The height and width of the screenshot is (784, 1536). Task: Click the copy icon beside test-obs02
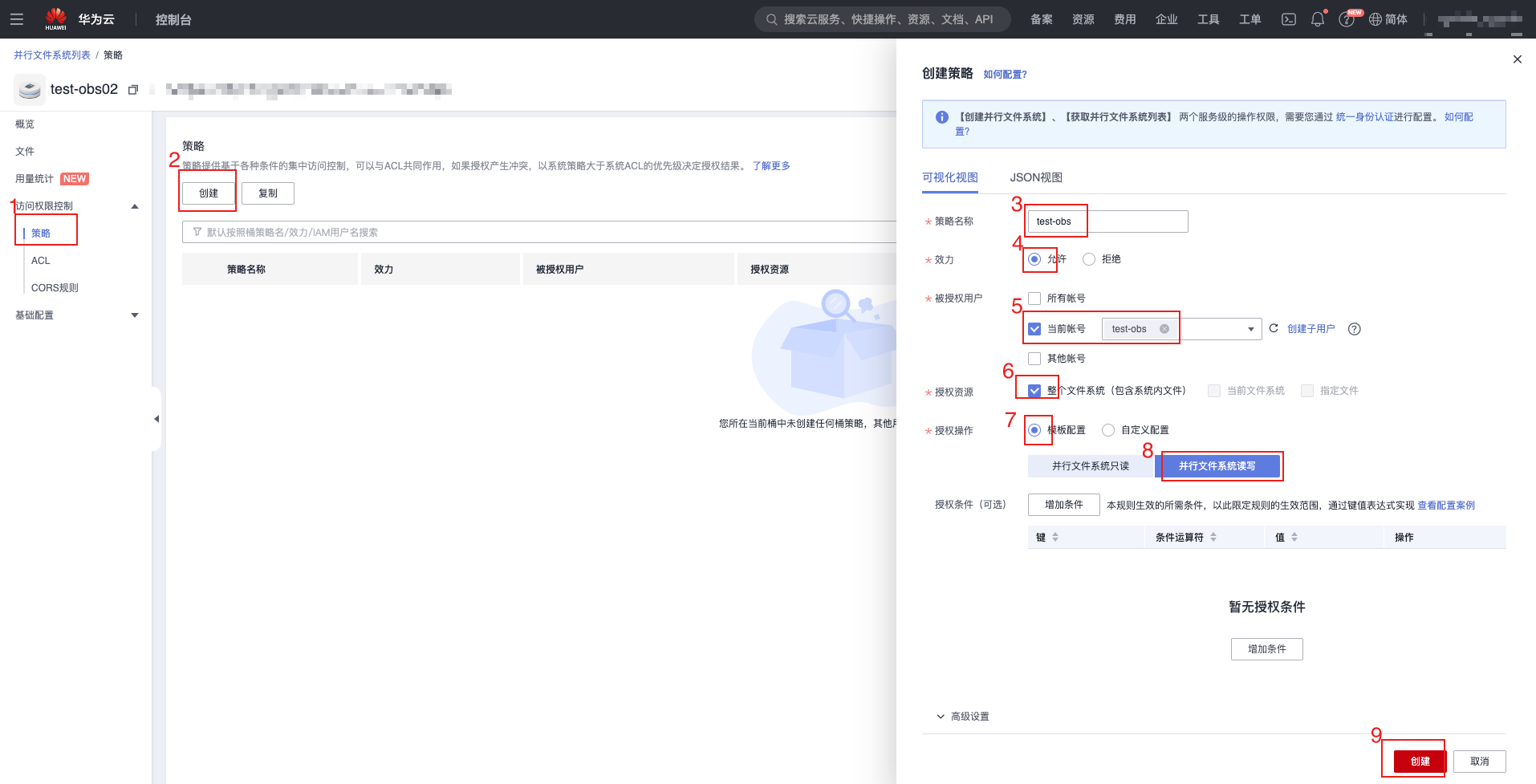pos(133,90)
